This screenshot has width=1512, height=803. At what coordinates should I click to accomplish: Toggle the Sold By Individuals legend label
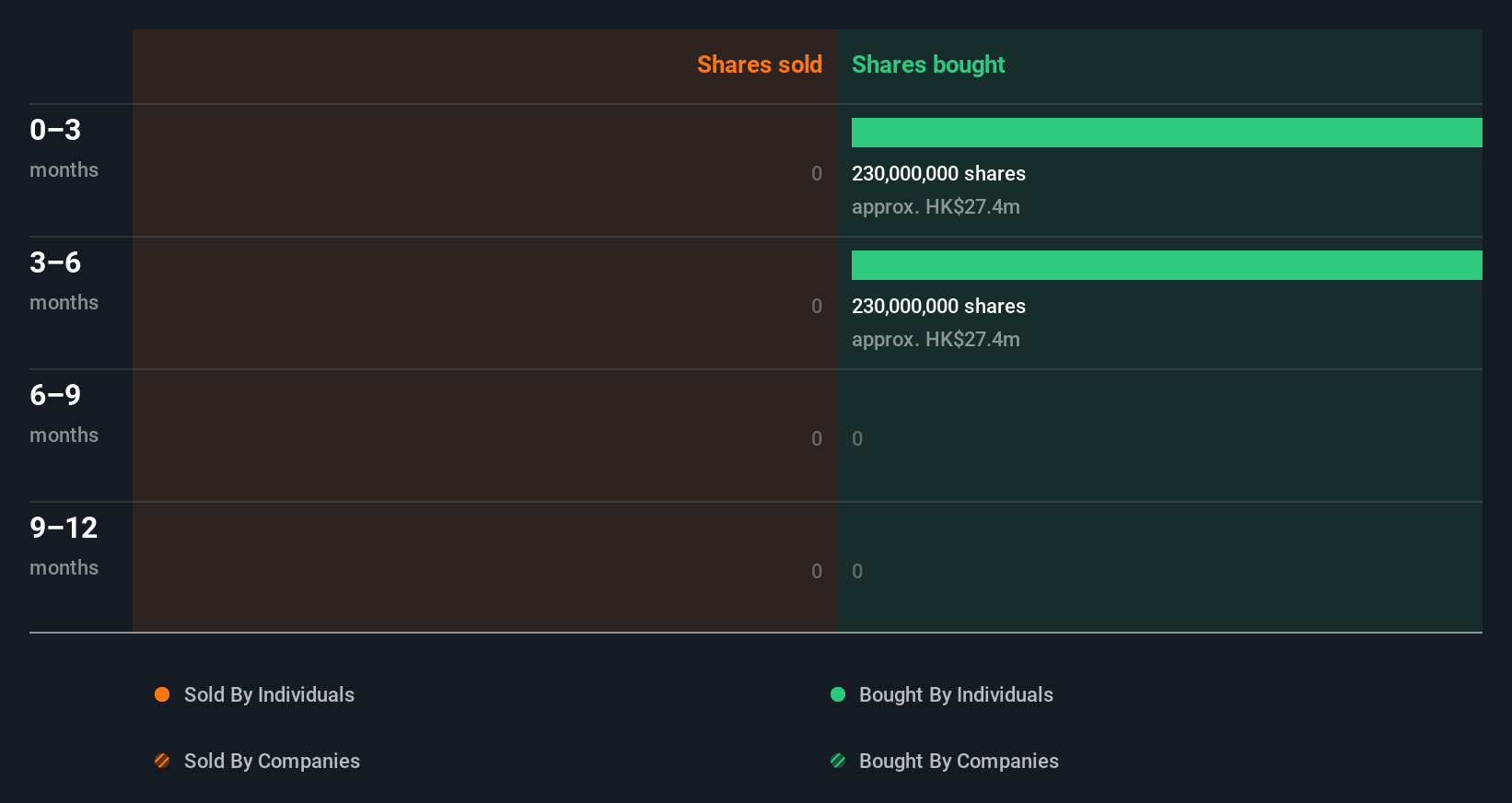(269, 694)
